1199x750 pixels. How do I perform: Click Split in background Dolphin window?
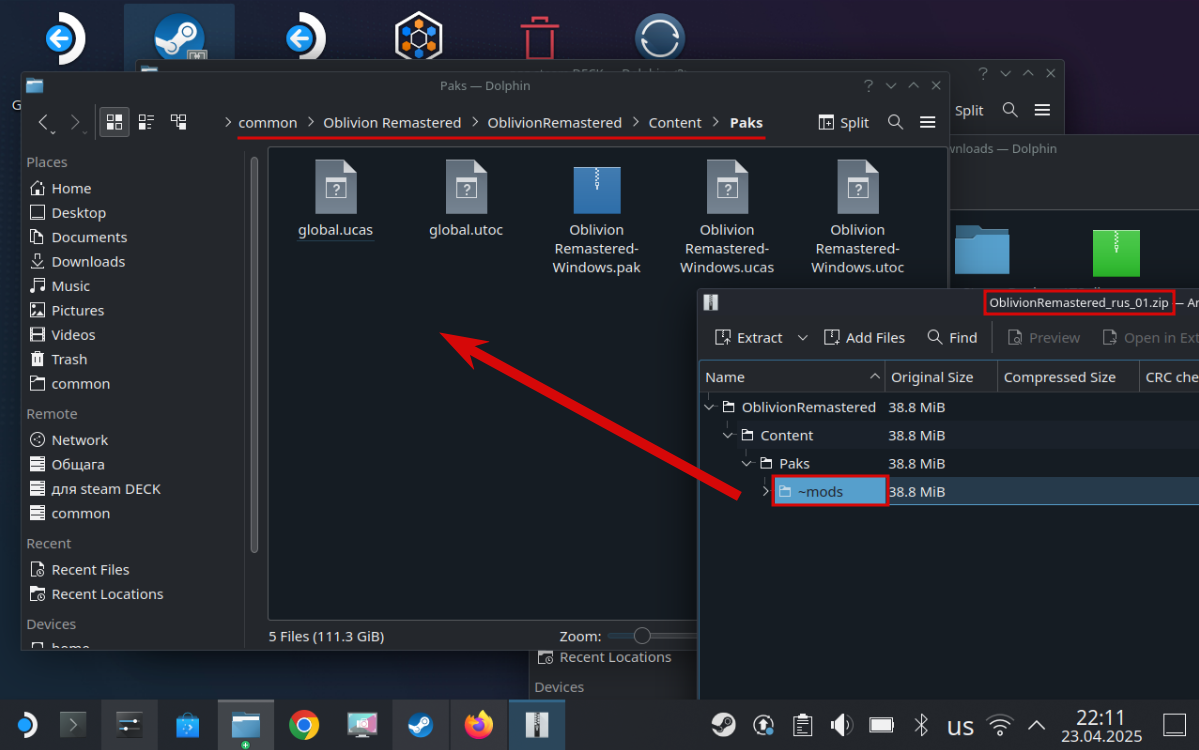[969, 110]
